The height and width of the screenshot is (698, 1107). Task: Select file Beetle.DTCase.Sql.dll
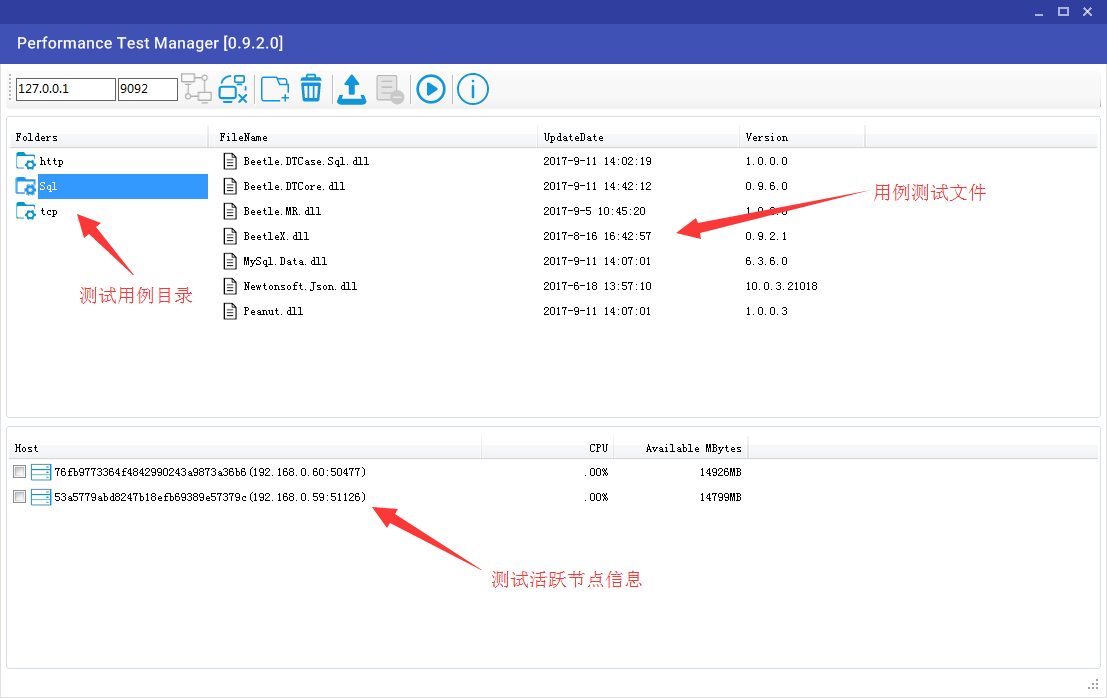(x=306, y=162)
